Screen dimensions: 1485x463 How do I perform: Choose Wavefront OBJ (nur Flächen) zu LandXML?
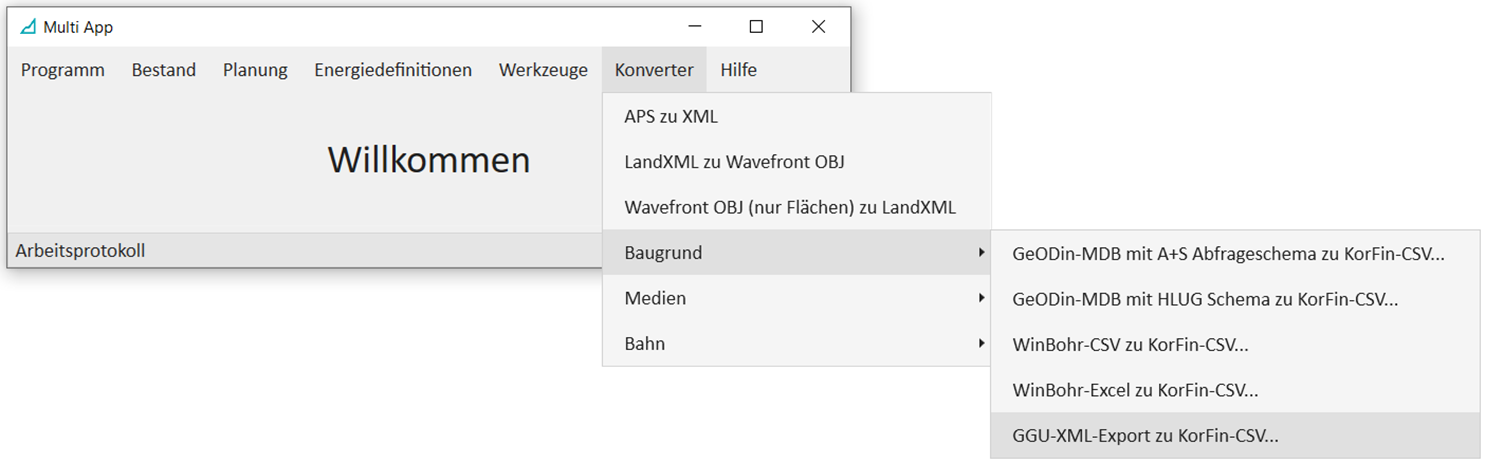796,207
